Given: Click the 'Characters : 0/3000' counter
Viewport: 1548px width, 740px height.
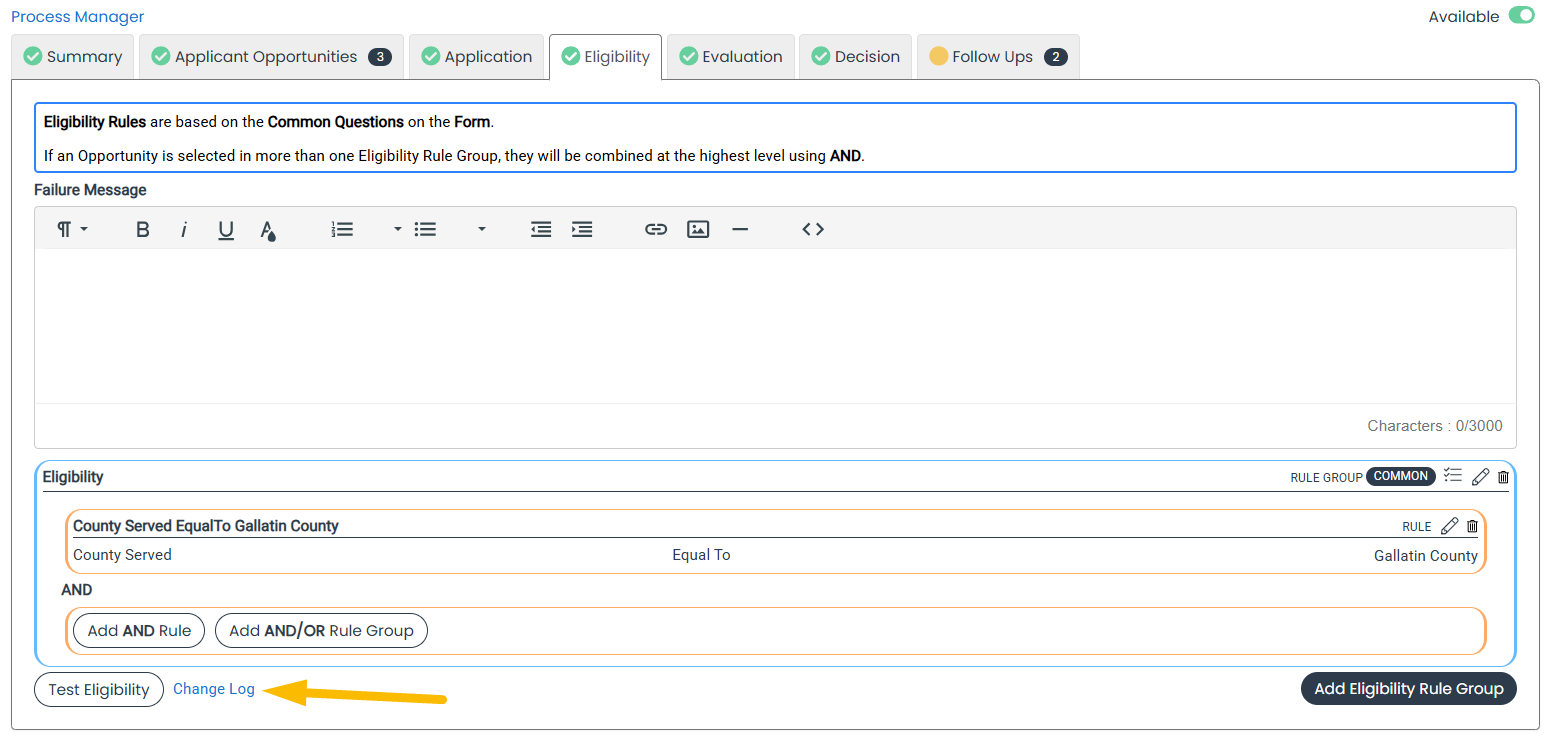Looking at the screenshot, I should (1435, 426).
